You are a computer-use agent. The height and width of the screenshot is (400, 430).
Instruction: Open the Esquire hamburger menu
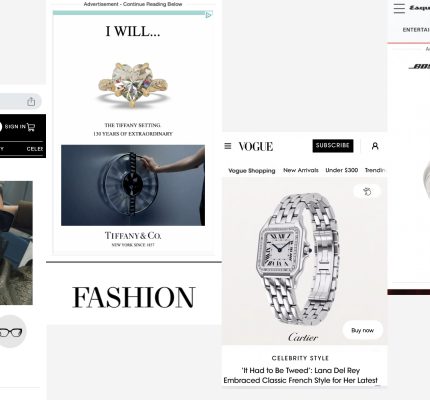399,8
